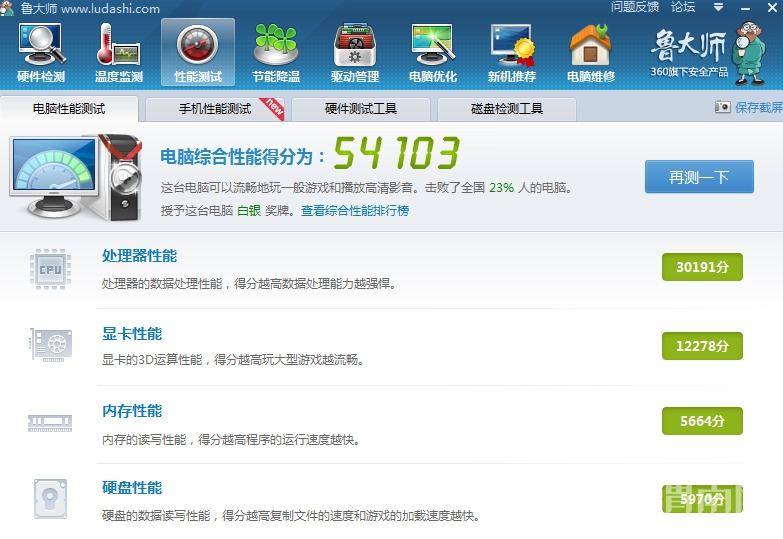
Task: Click the 鲁大师 logo with mascot
Action: tap(708, 53)
